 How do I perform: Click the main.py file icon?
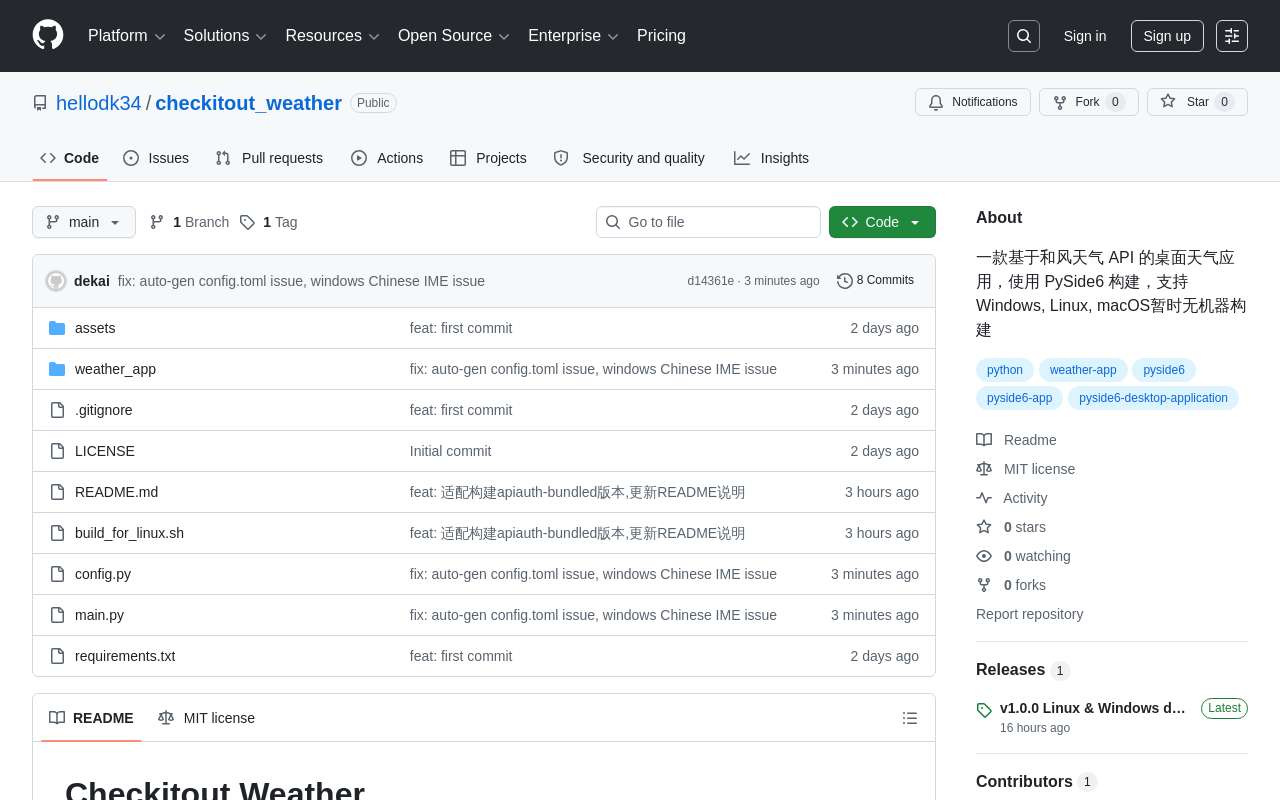(57, 615)
